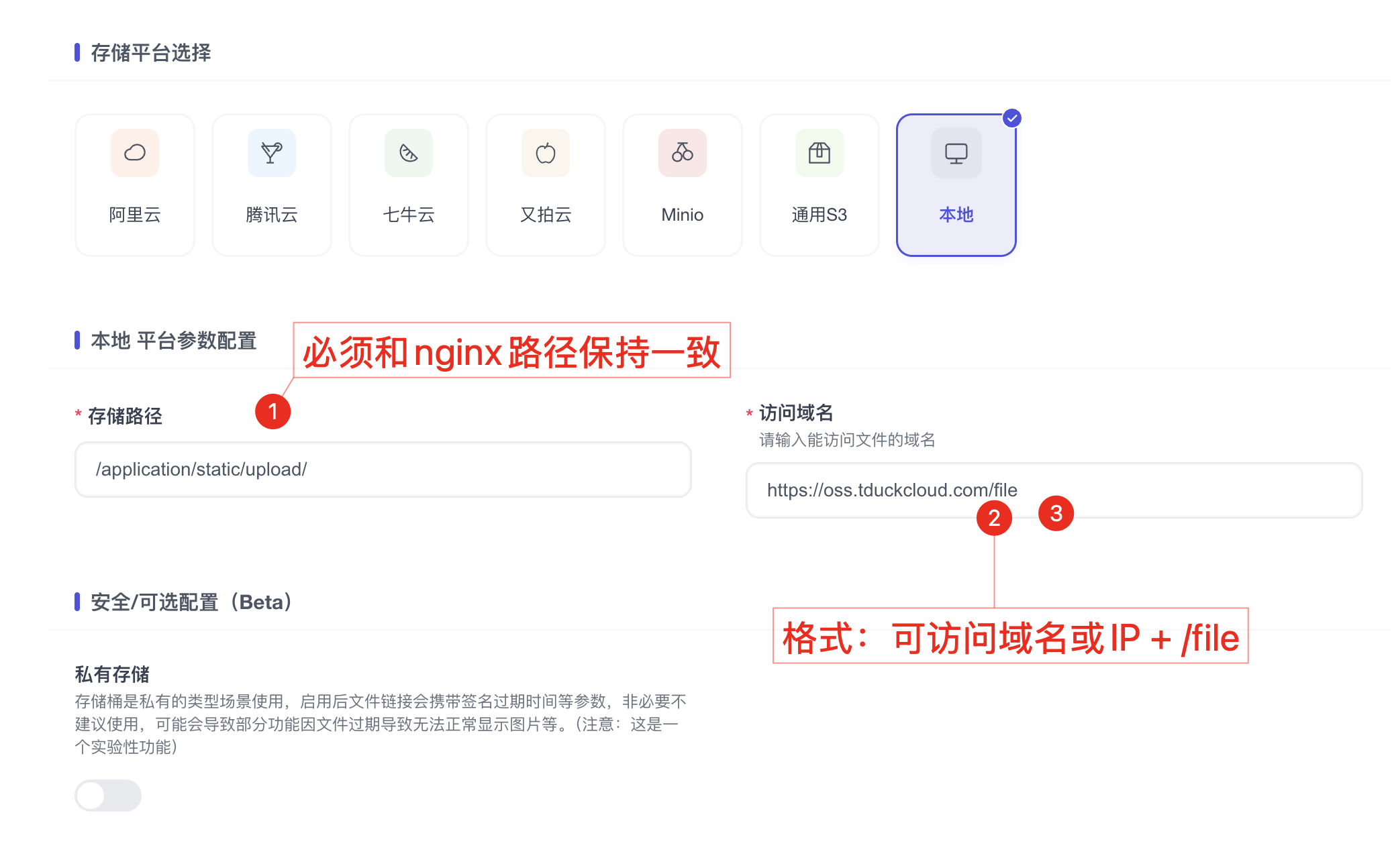1392x868 pixels.
Task: Toggle the 私有存储 switch
Action: [x=108, y=796]
